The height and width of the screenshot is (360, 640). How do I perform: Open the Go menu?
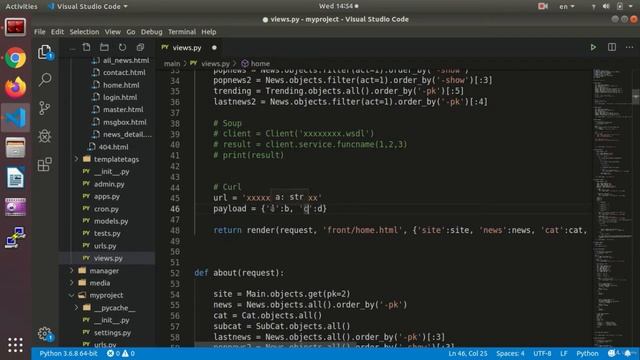click(x=131, y=32)
